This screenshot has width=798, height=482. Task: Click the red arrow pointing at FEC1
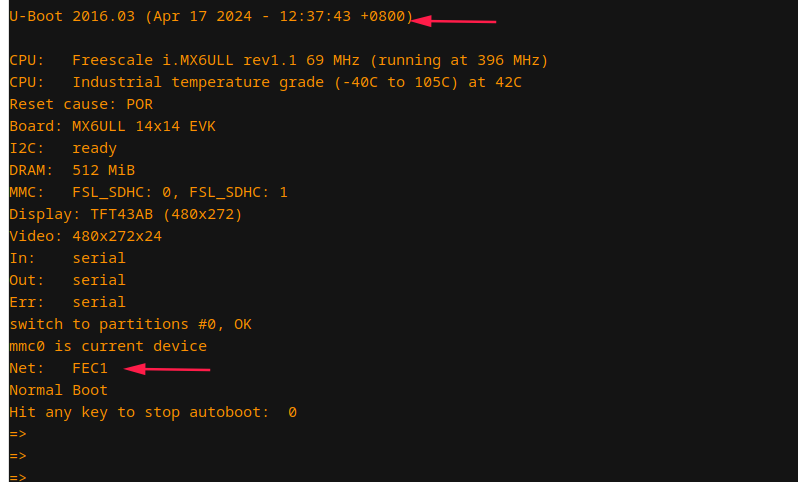(x=167, y=369)
